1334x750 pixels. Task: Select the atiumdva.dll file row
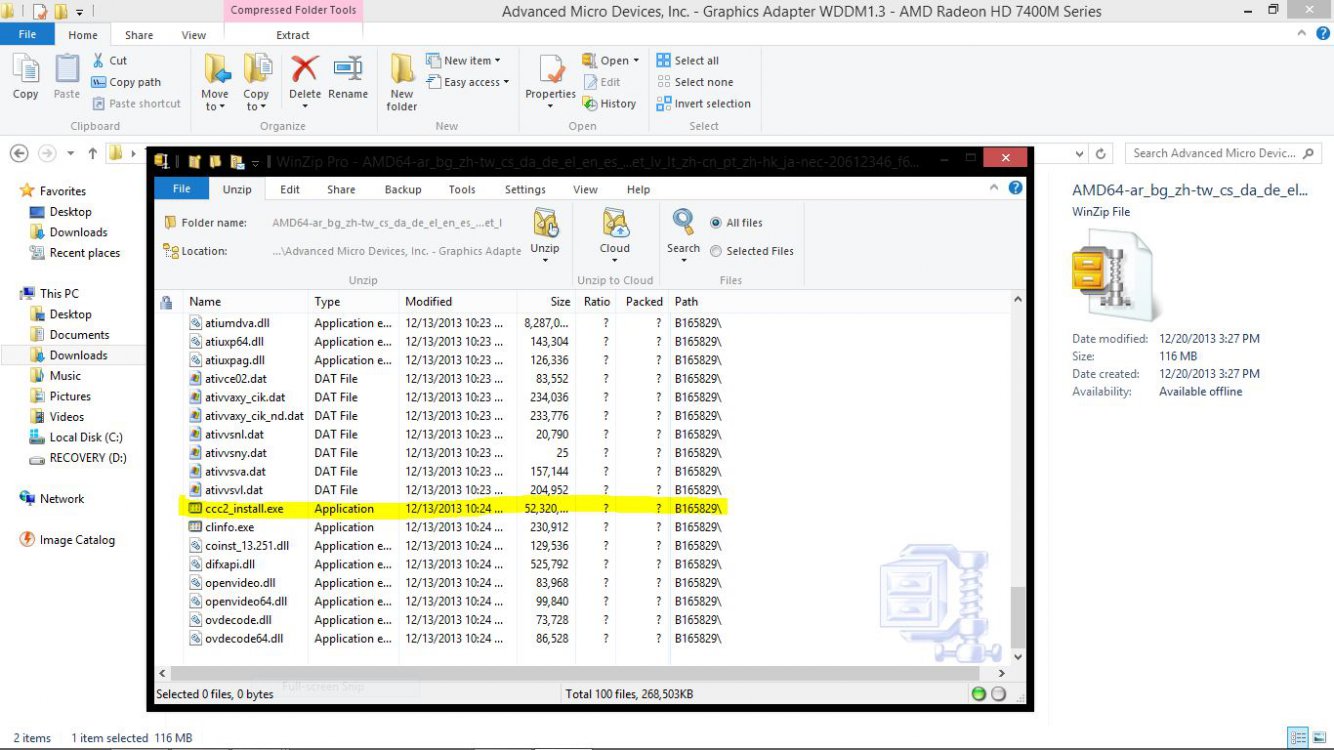(456, 323)
